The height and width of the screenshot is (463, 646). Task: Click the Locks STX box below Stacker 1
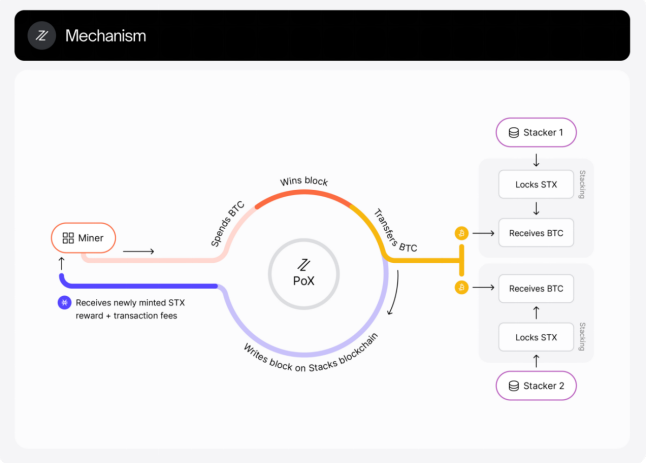point(536,184)
